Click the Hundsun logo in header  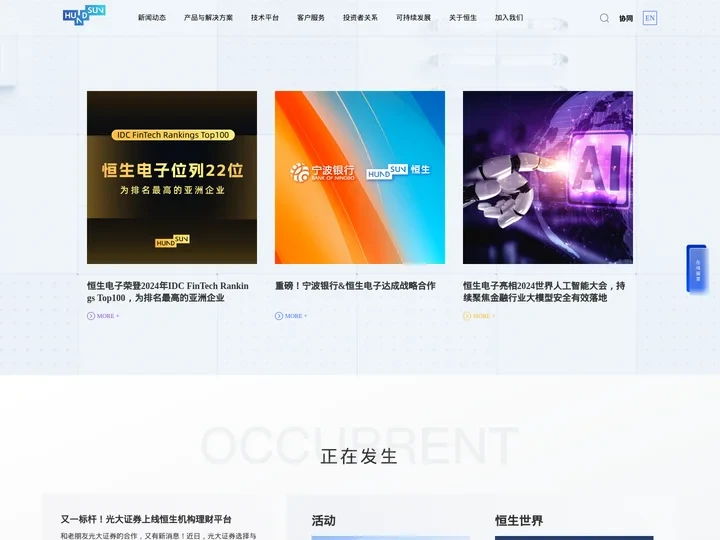(x=84, y=15)
